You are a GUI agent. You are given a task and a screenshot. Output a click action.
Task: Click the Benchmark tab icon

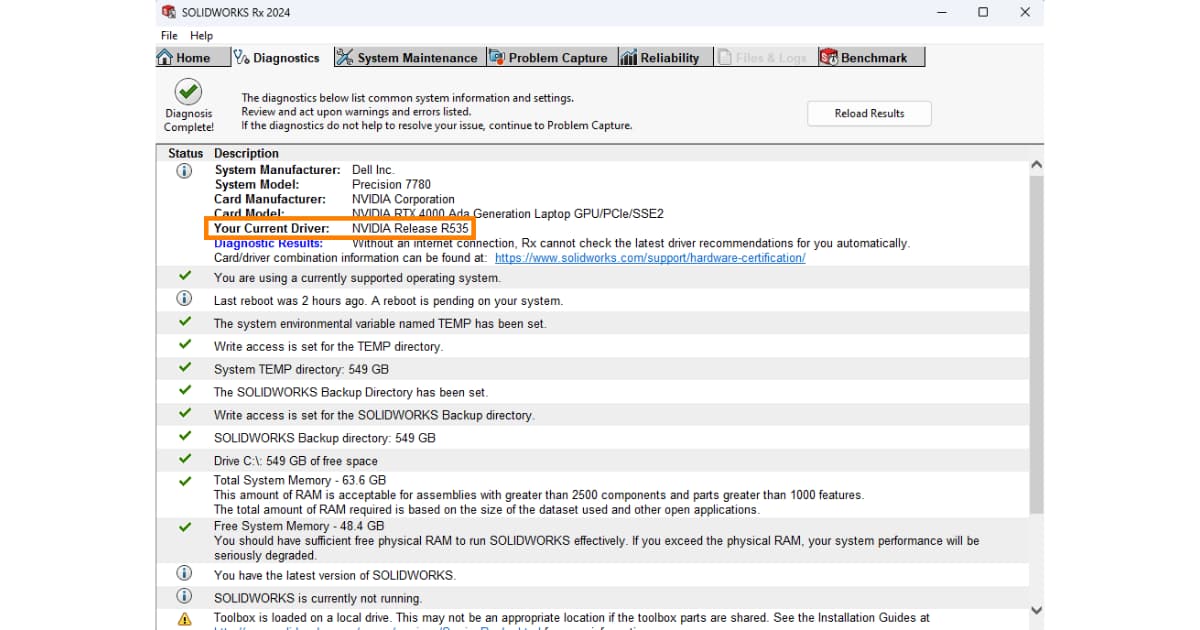829,58
